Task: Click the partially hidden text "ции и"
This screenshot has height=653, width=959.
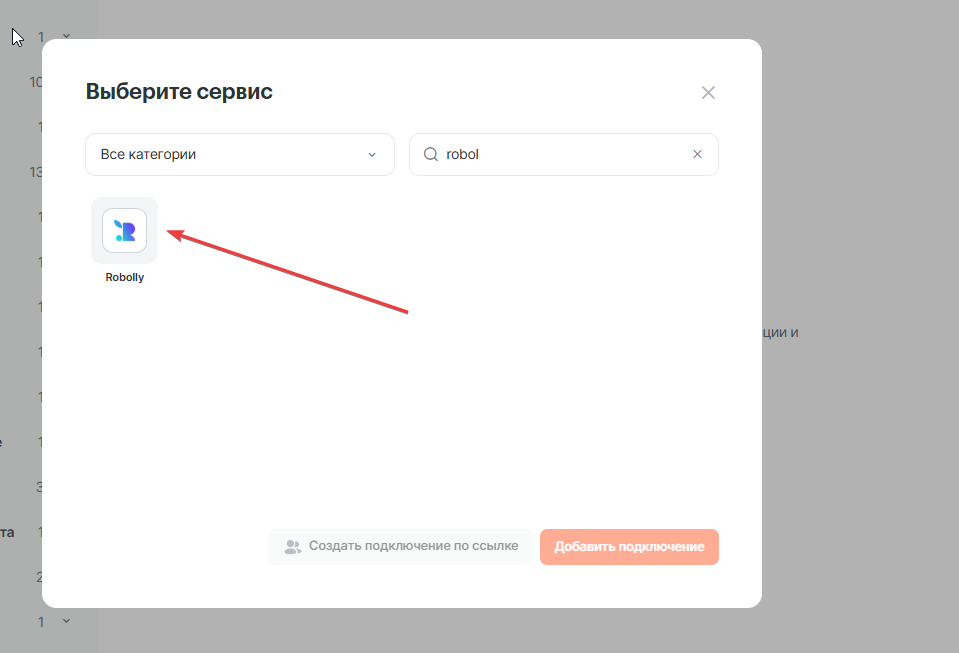Action: [779, 333]
